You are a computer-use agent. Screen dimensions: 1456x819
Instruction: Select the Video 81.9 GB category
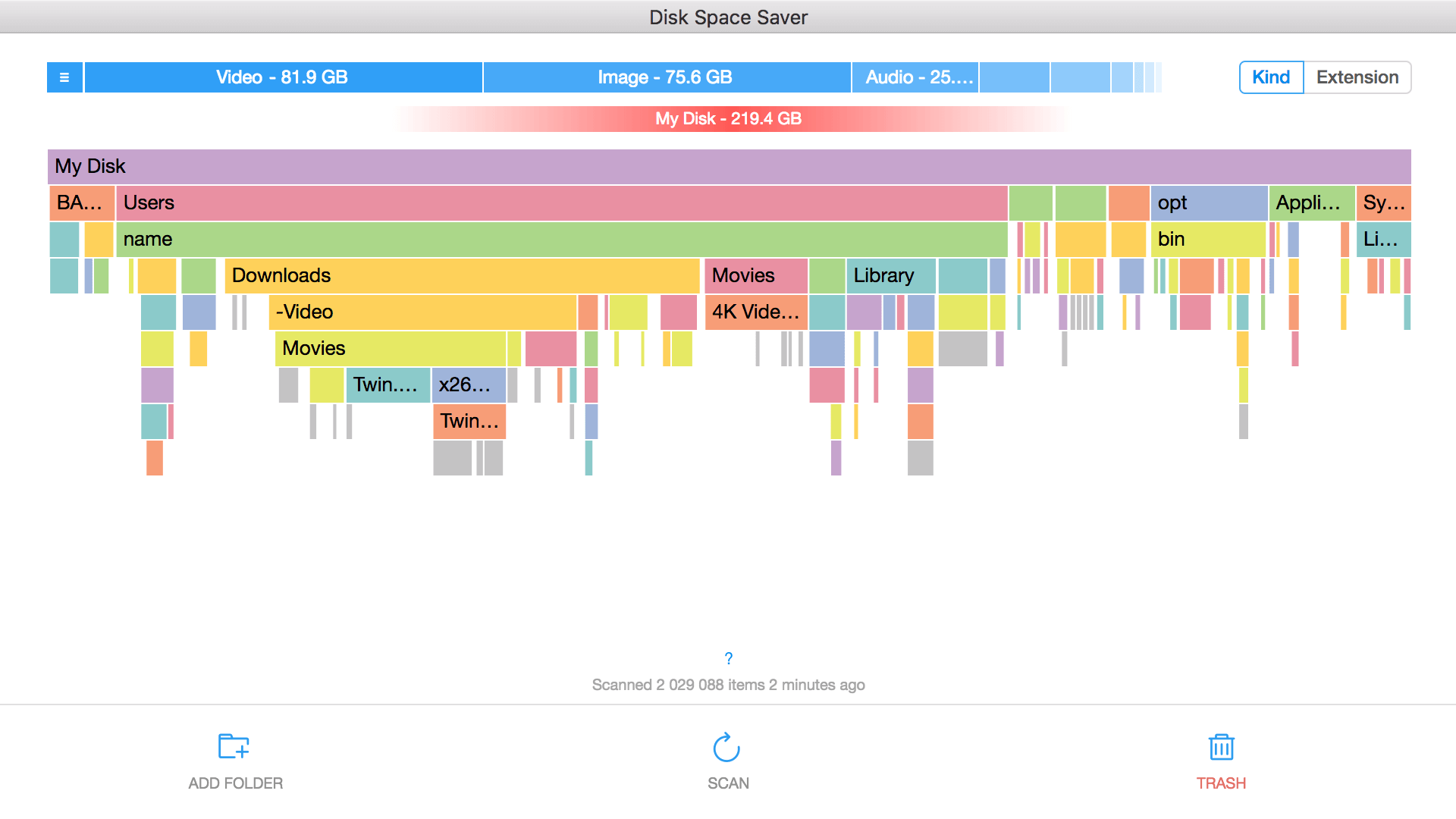click(x=283, y=77)
